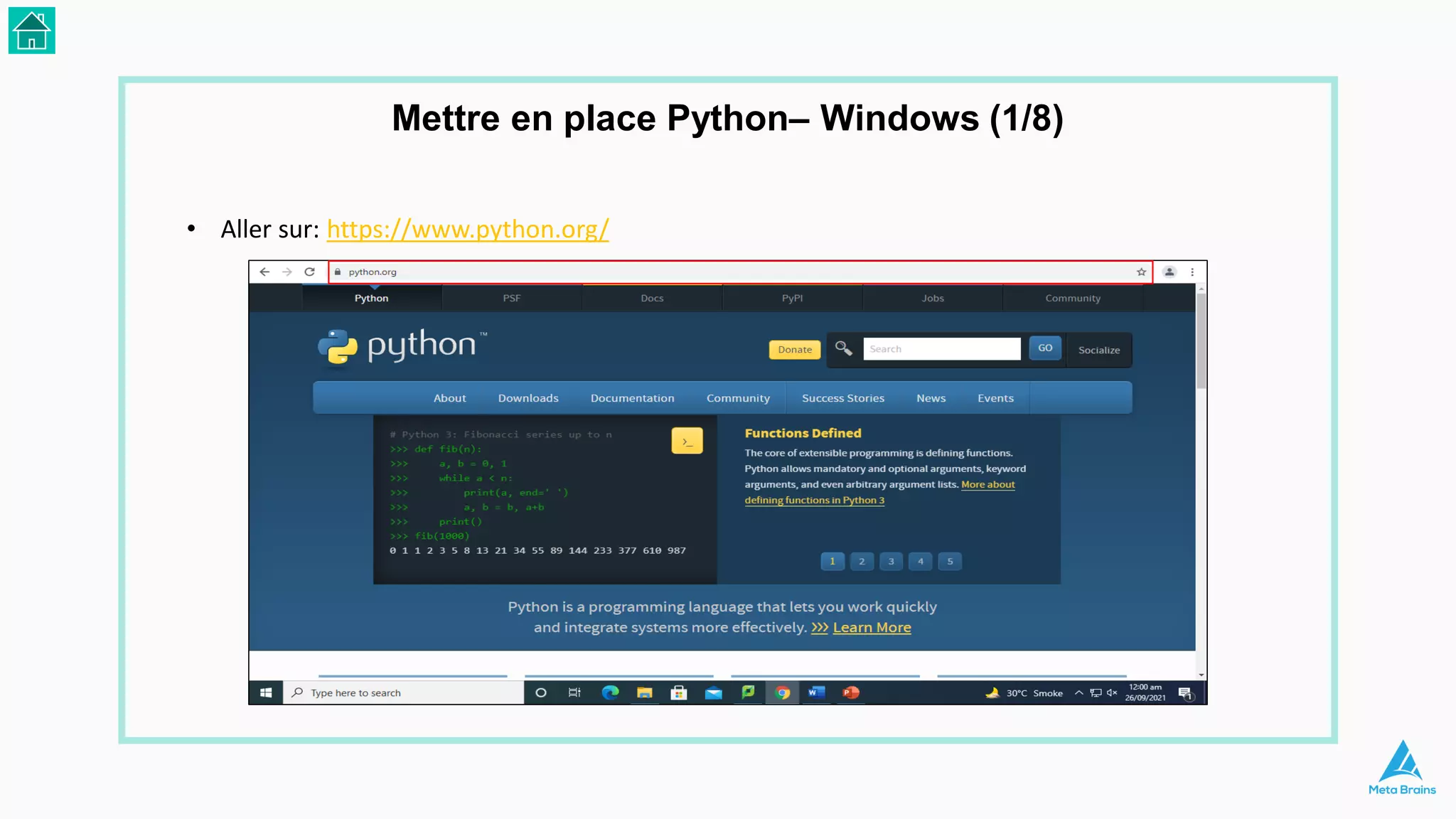
Task: Click the scrollbar up arrow
Action: coord(1201,289)
